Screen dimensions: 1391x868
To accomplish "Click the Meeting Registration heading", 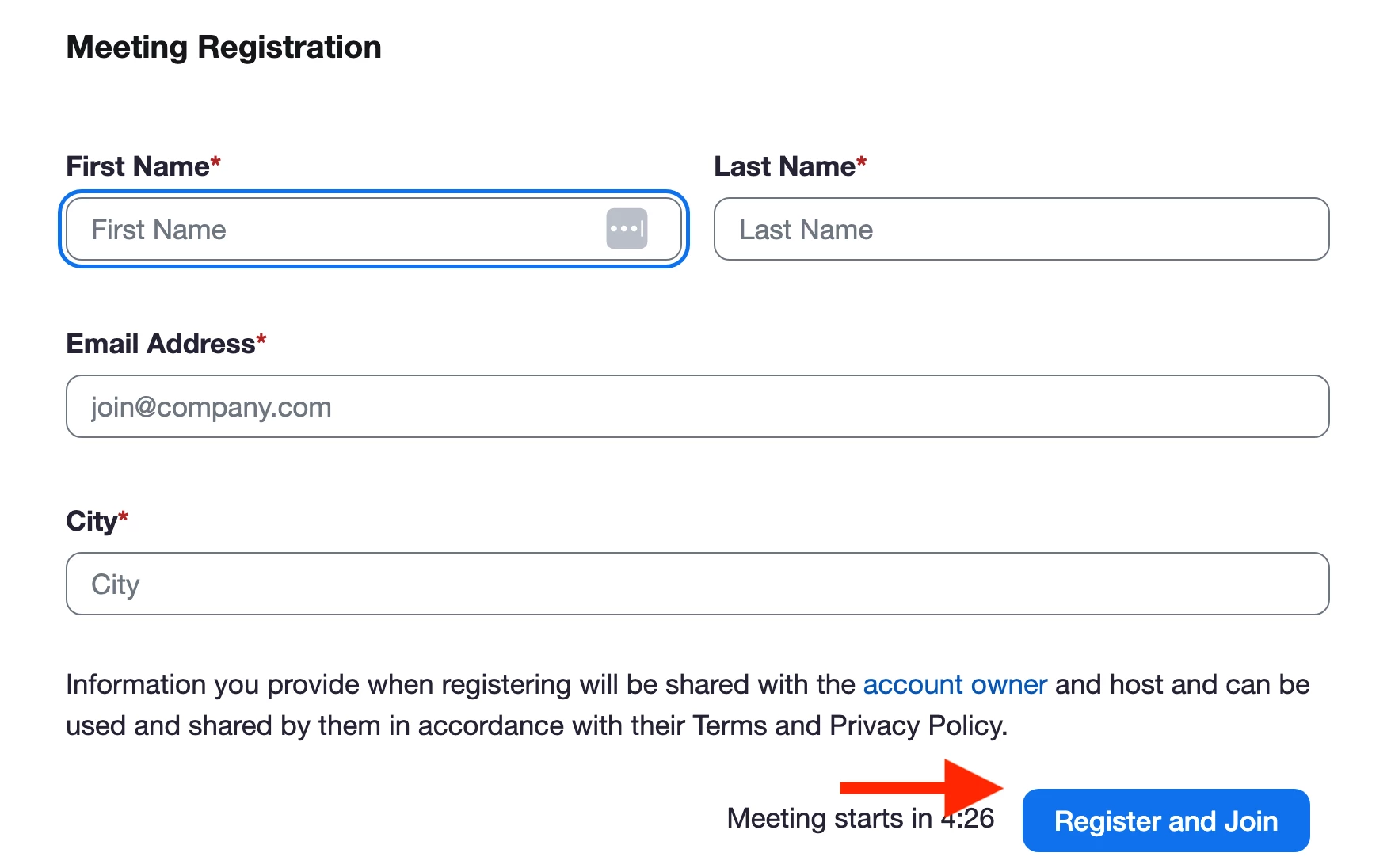I will click(x=224, y=48).
